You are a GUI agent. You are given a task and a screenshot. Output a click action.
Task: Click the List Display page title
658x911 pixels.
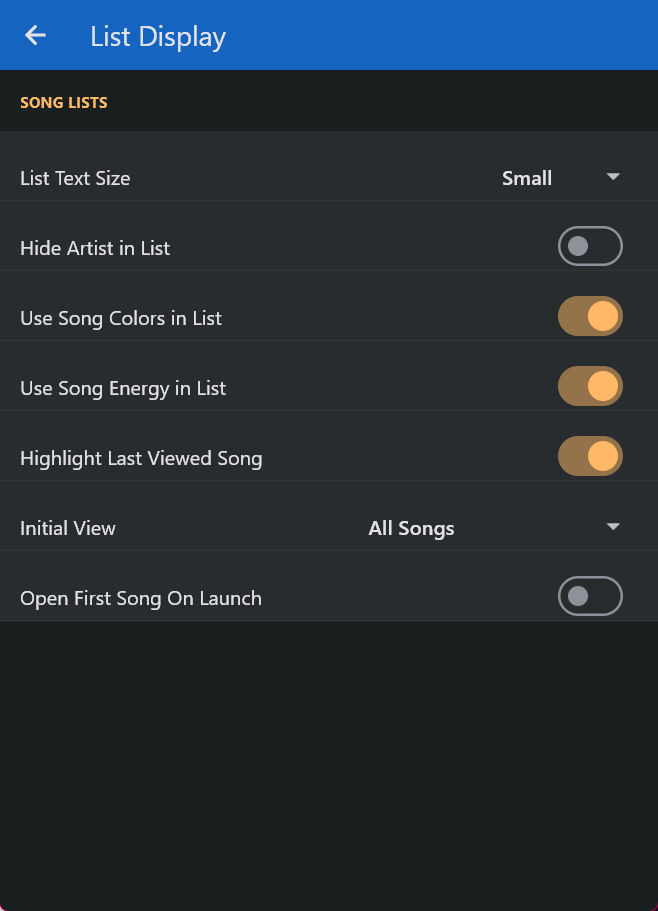click(x=158, y=37)
